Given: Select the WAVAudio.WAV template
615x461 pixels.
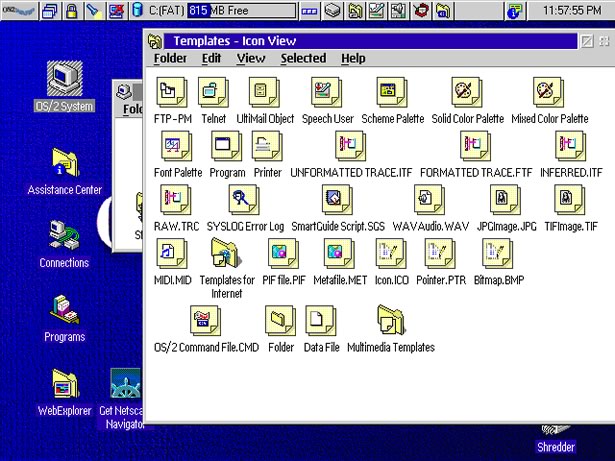Looking at the screenshot, I should point(430,201).
